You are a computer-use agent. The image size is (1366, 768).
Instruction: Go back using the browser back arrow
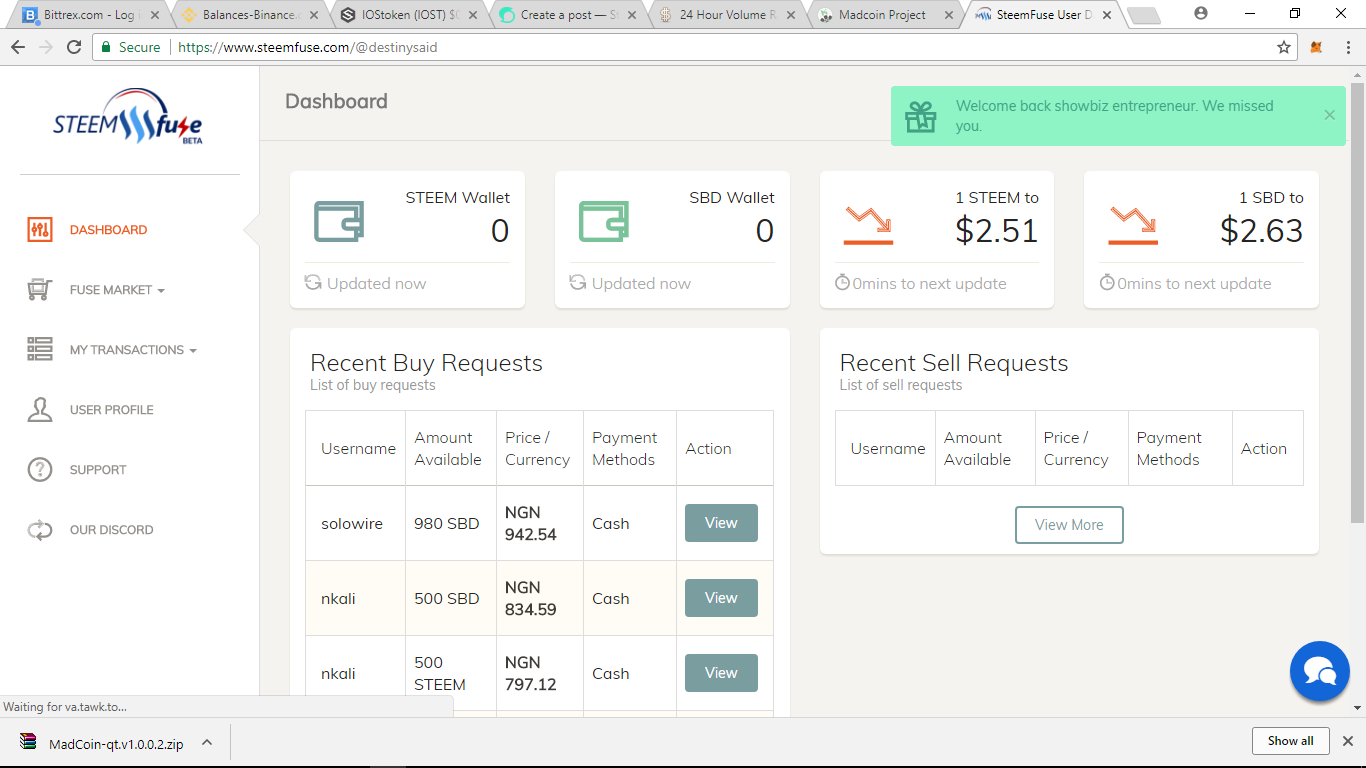(x=18, y=47)
